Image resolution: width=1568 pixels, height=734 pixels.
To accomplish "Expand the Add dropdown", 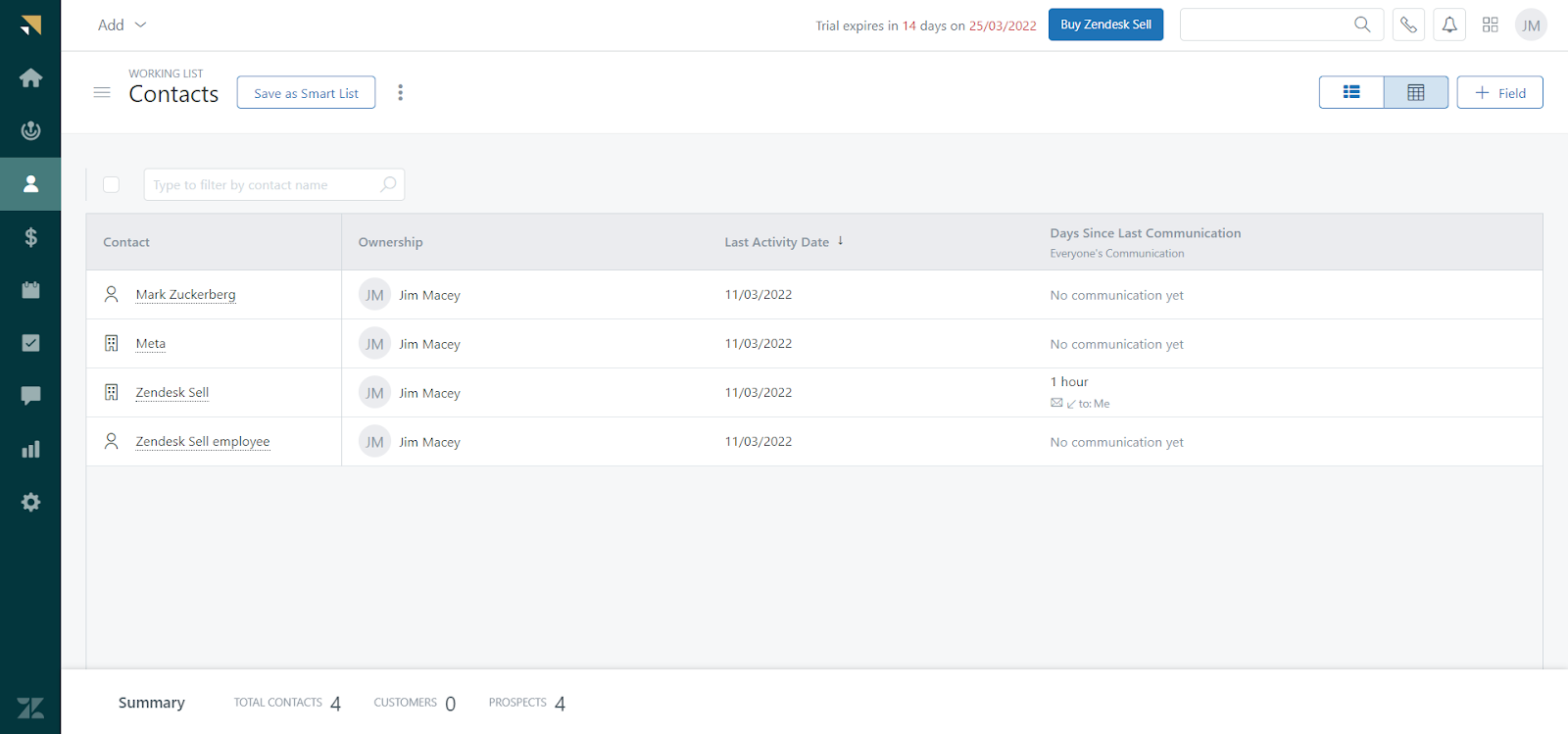I will (x=122, y=24).
